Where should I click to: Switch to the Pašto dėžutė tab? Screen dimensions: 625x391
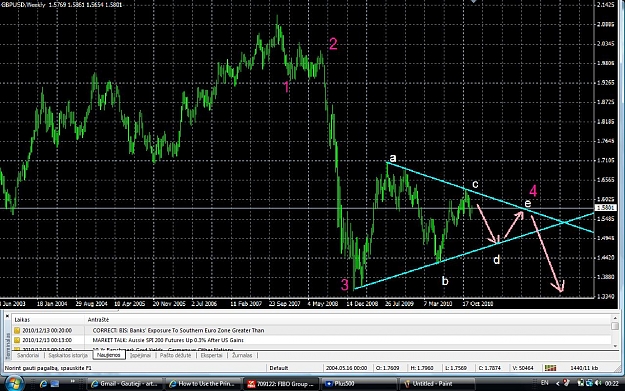[175, 355]
